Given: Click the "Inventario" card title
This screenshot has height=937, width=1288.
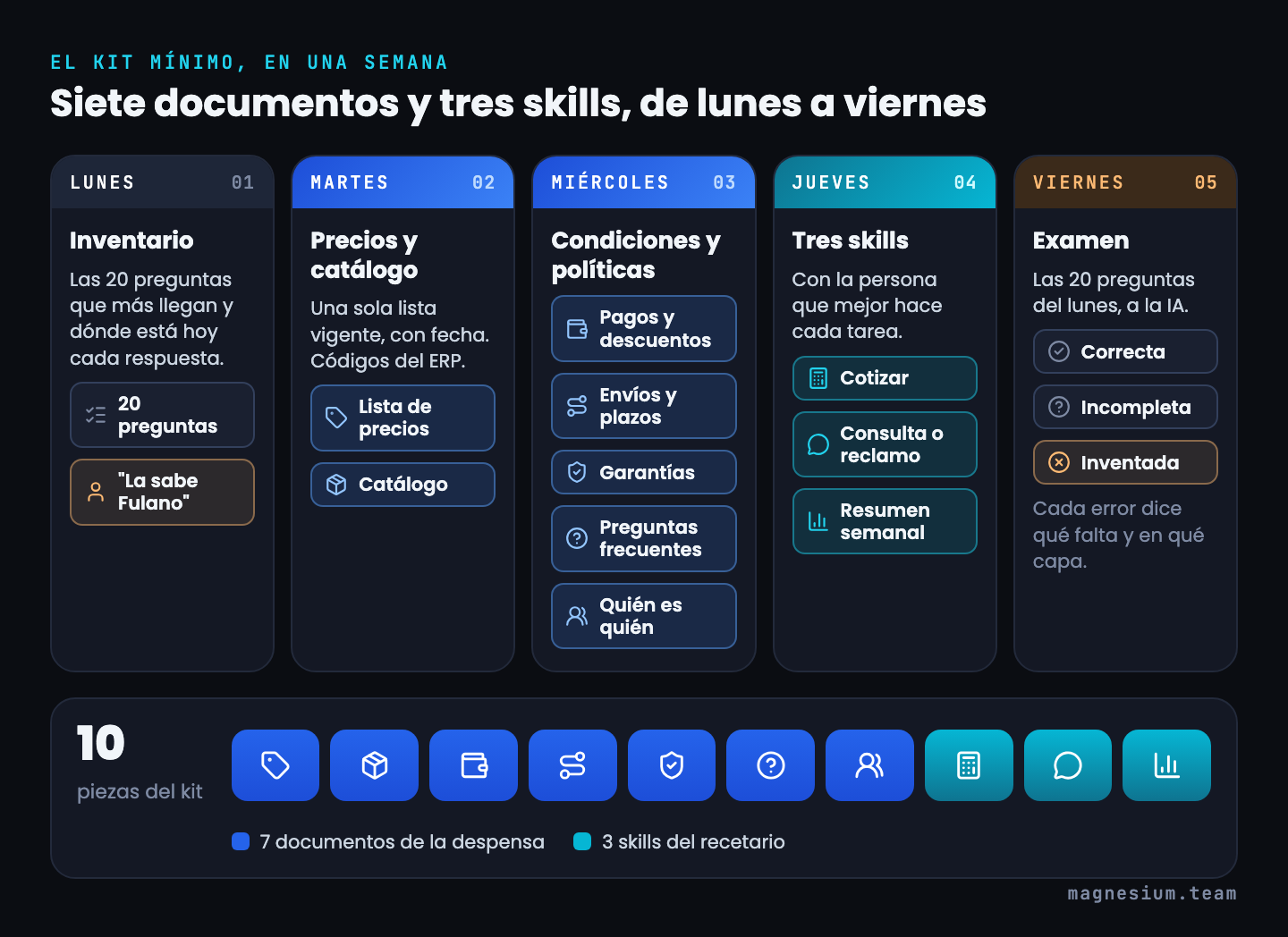Looking at the screenshot, I should [131, 241].
